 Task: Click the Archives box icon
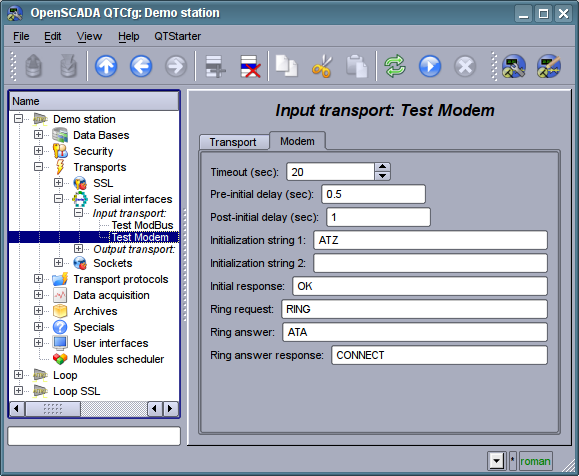60,311
